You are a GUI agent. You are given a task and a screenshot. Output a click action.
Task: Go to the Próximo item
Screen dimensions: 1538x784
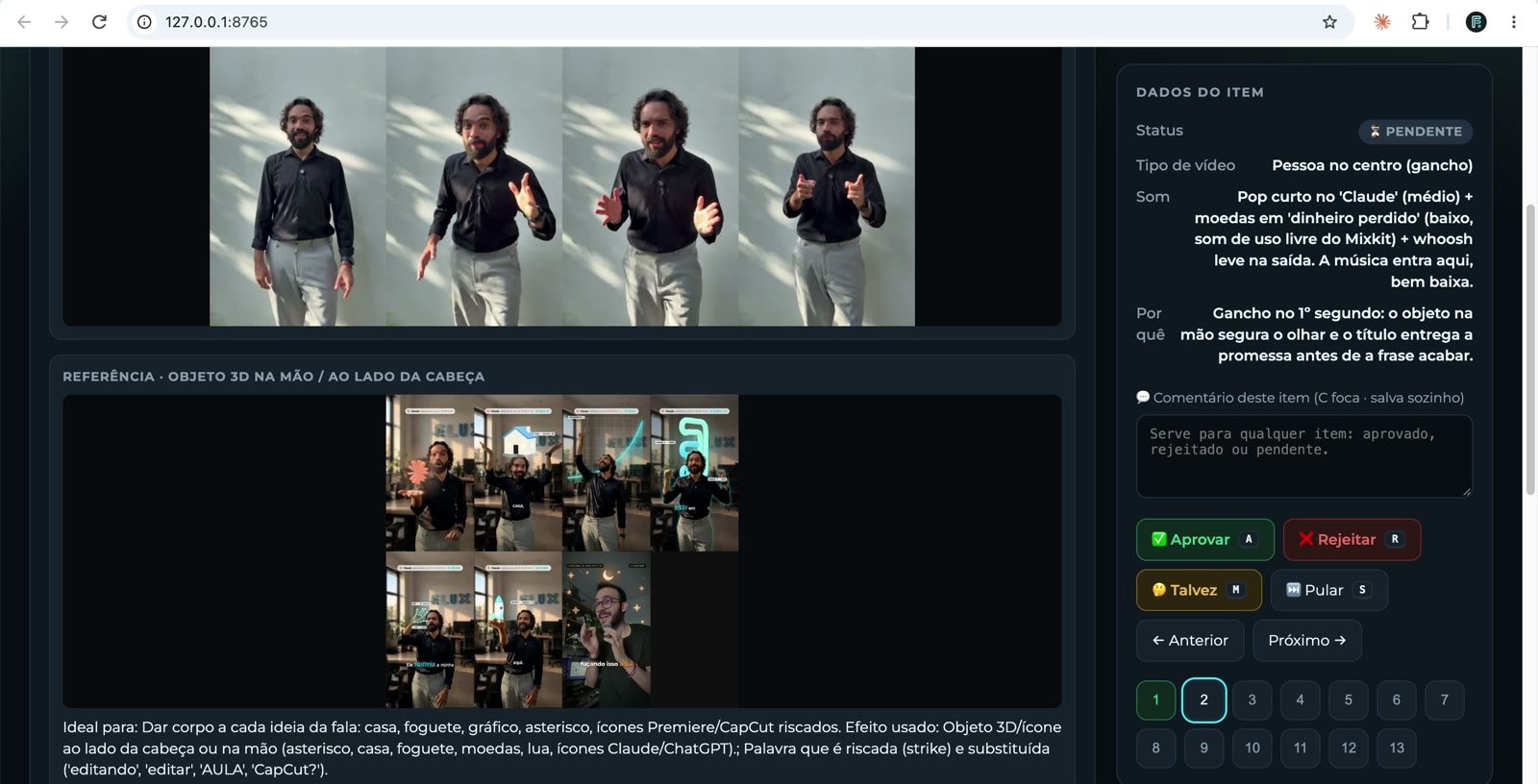1307,641
